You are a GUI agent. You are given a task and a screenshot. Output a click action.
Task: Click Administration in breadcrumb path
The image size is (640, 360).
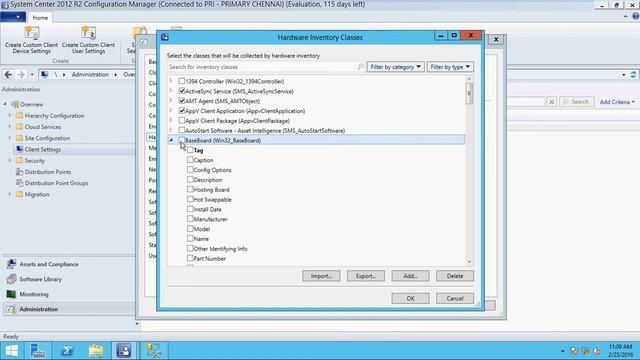pos(90,75)
